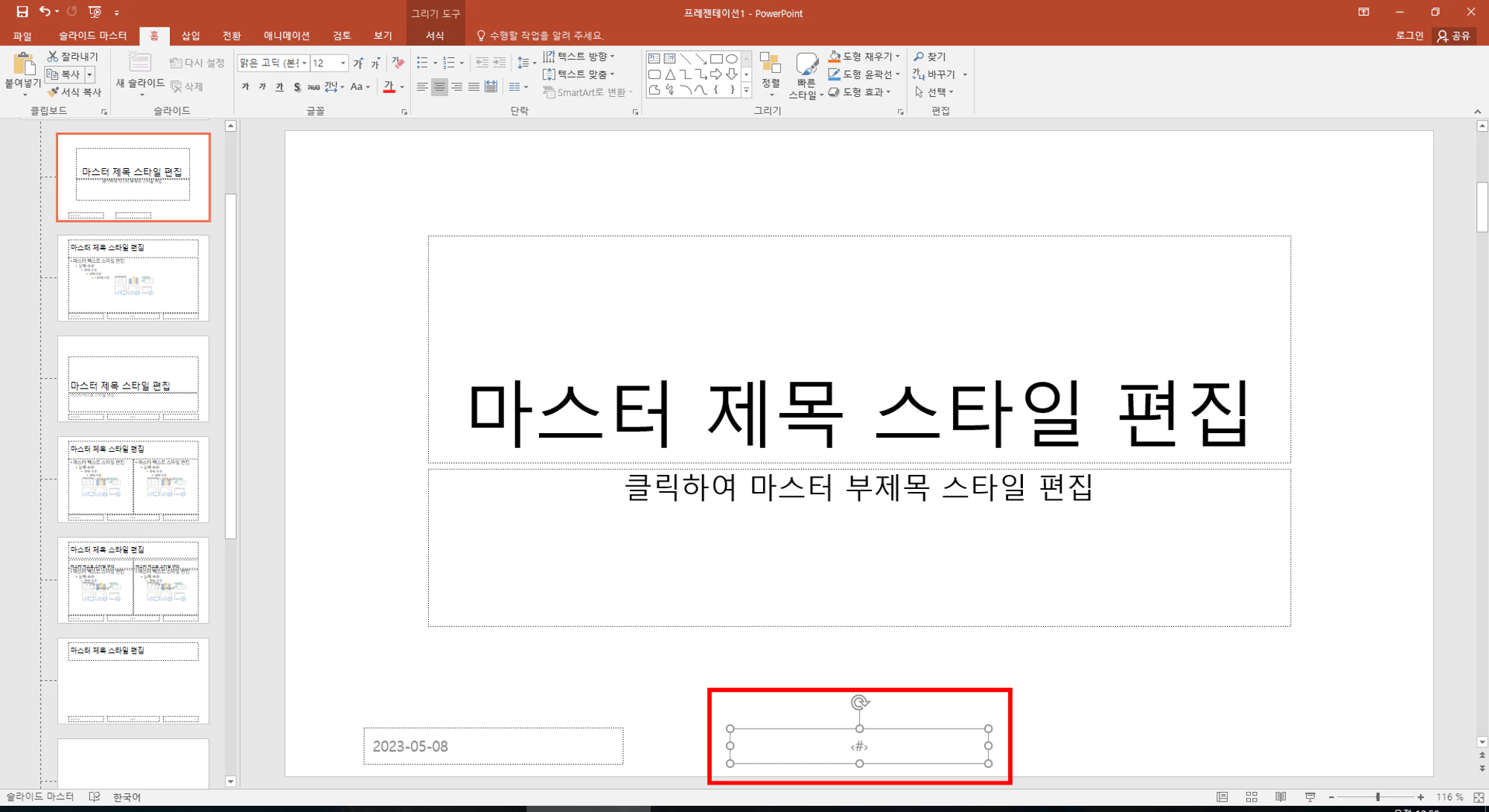
Task: Enable underline formatting
Action: [x=279, y=87]
